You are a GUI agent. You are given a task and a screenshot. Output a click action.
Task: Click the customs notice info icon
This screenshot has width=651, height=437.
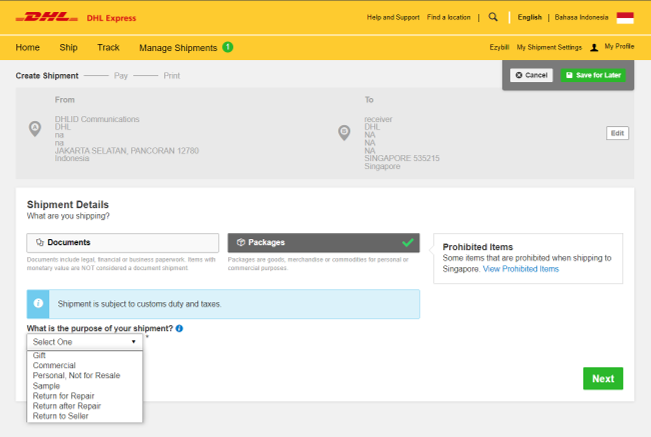point(38,303)
